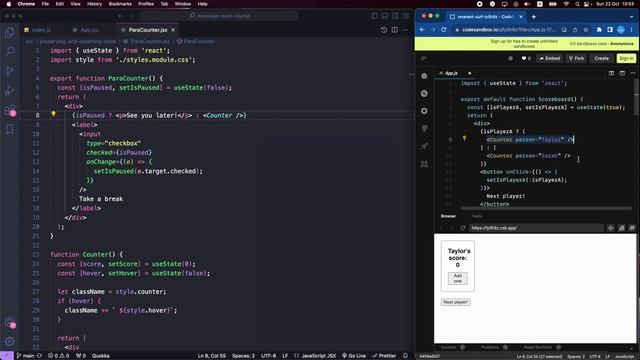Toggle Chrome side panel

610,29
